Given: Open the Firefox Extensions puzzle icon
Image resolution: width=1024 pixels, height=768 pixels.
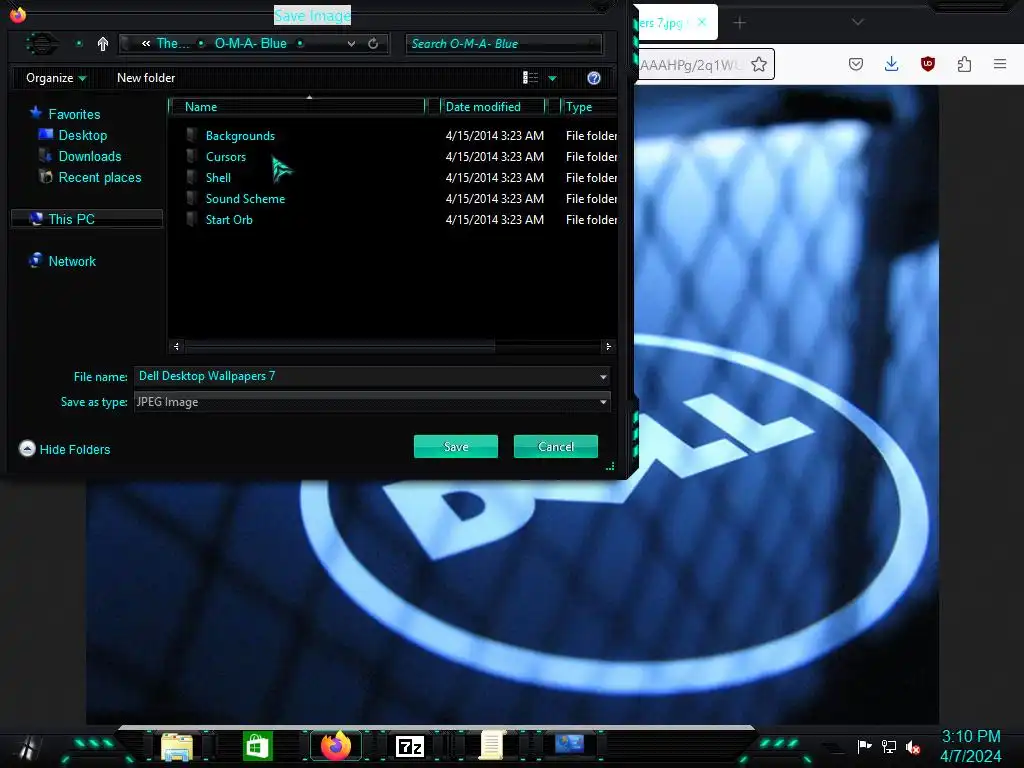Looking at the screenshot, I should tap(965, 64).
